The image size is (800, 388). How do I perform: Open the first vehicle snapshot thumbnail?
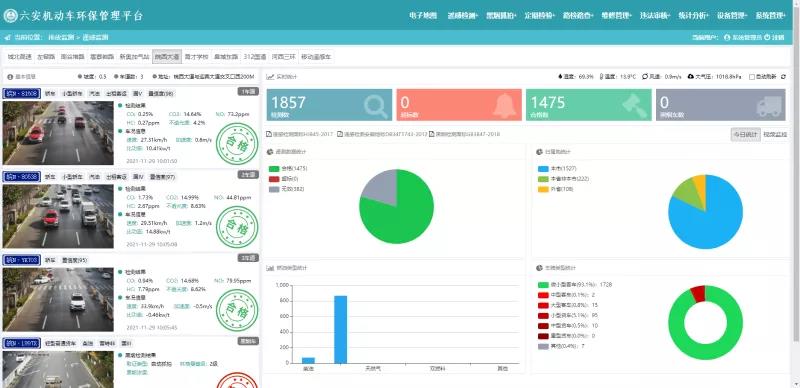pyautogui.click(x=58, y=133)
